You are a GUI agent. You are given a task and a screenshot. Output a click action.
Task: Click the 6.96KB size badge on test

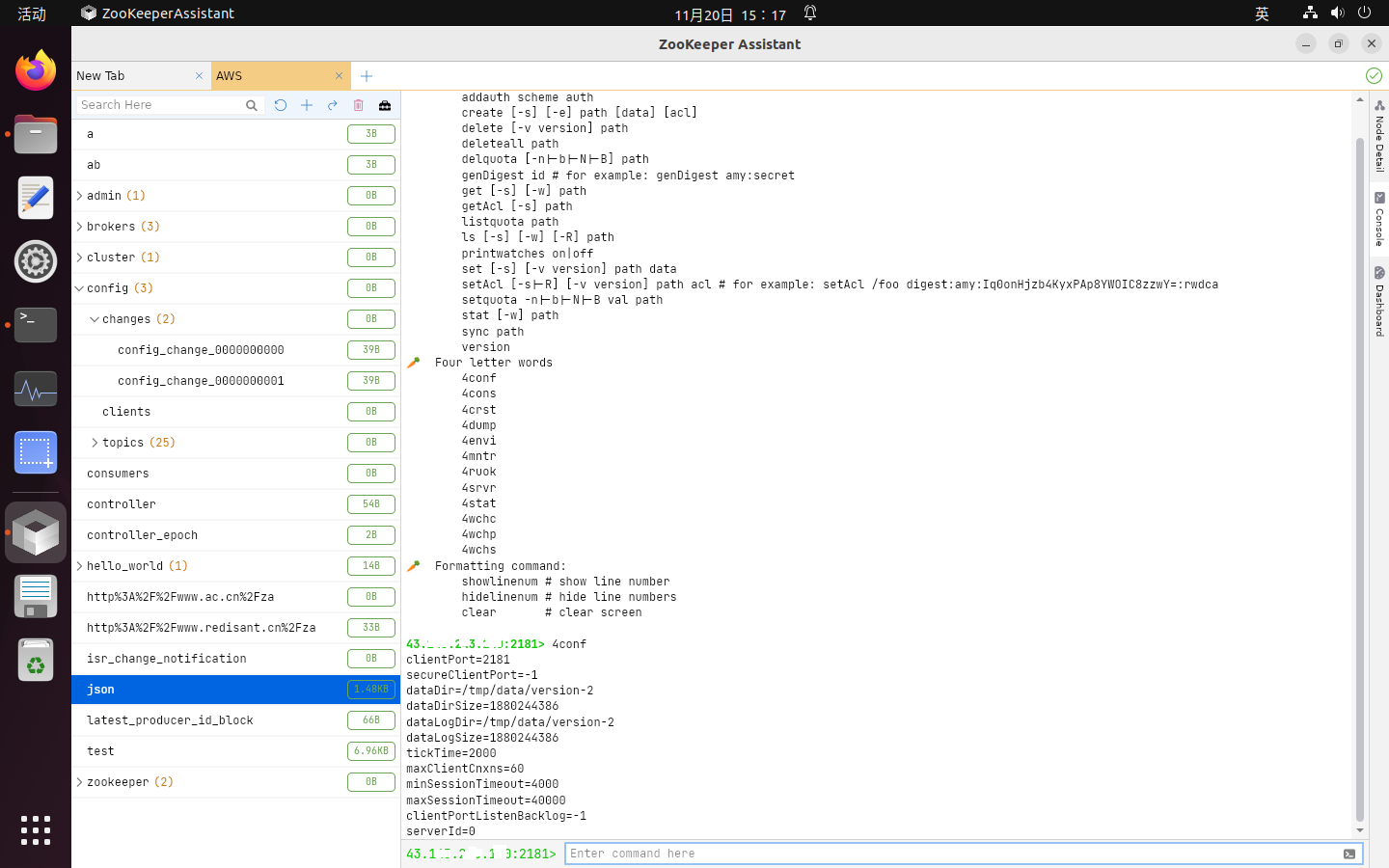pyautogui.click(x=371, y=751)
